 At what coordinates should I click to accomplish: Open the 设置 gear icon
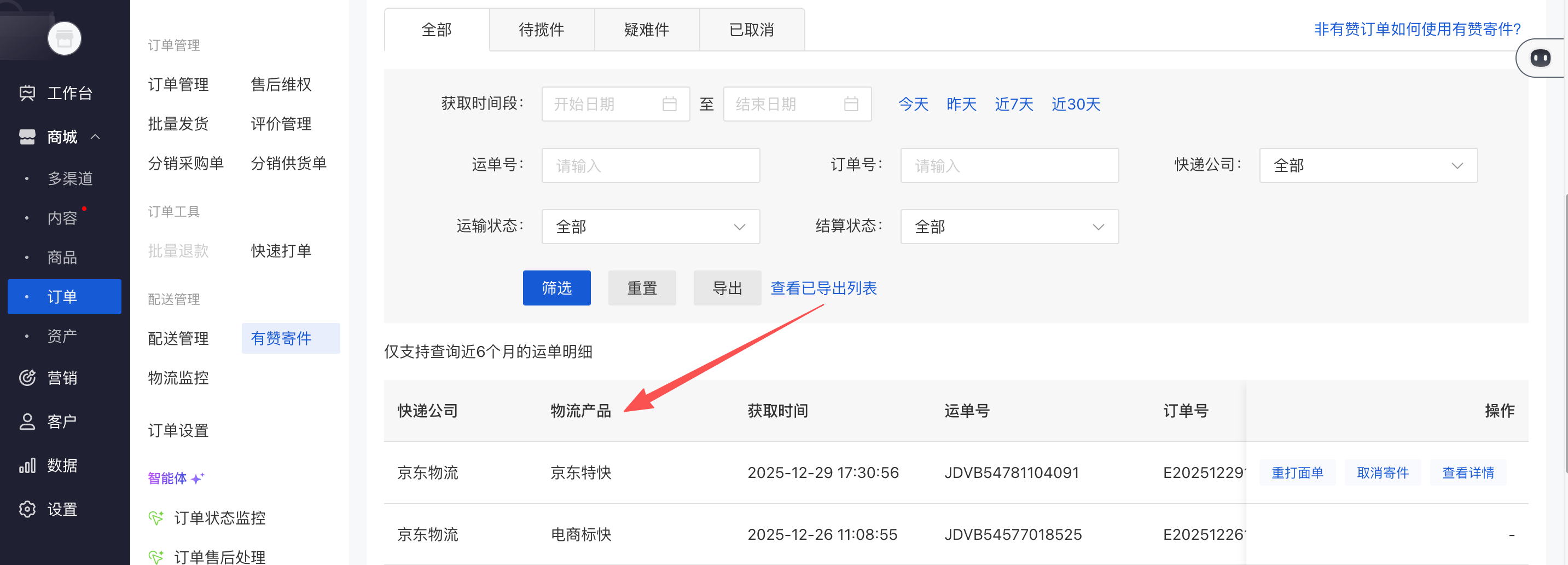[27, 509]
